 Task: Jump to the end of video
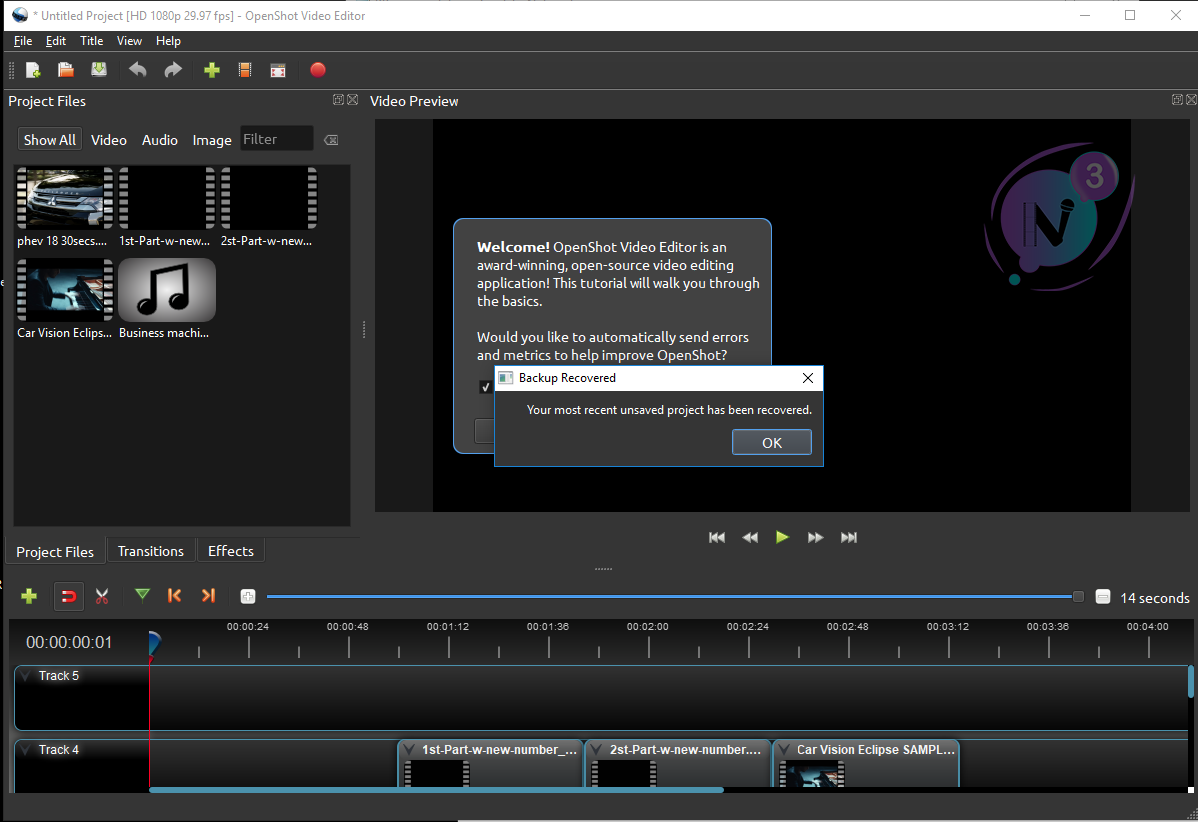pyautogui.click(x=849, y=537)
